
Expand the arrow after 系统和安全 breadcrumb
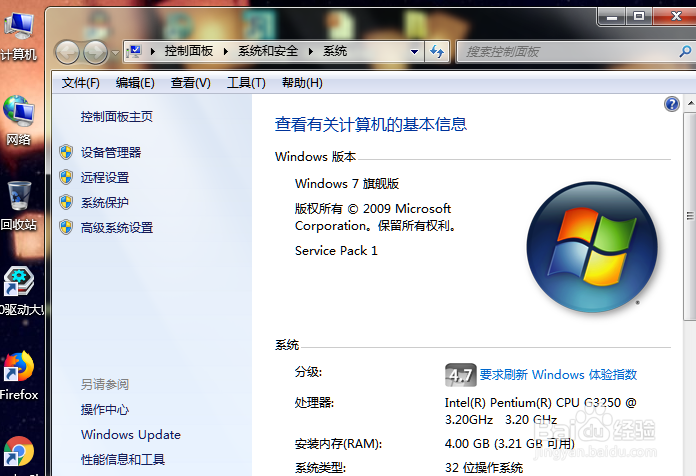(311, 52)
